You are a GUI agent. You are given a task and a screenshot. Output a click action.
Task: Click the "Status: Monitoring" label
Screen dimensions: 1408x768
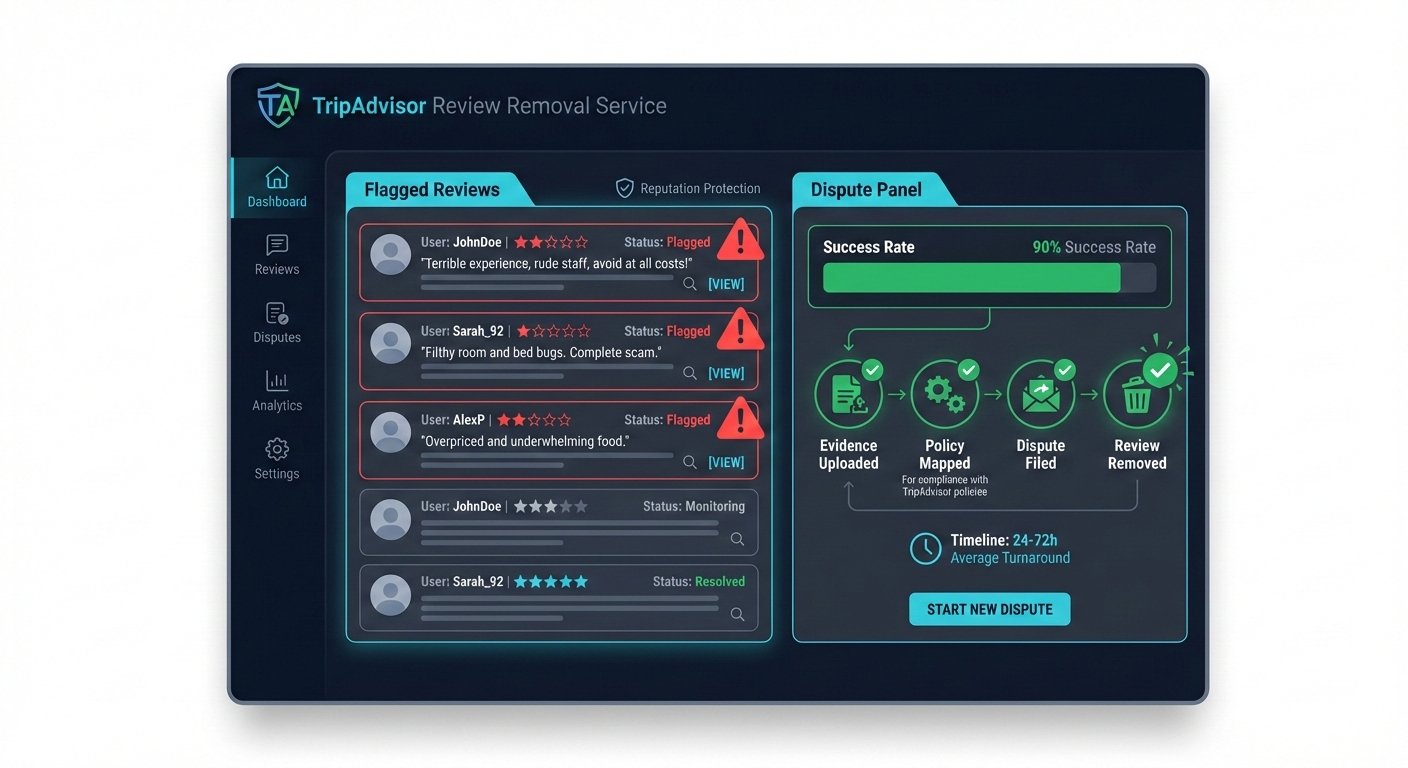point(694,507)
